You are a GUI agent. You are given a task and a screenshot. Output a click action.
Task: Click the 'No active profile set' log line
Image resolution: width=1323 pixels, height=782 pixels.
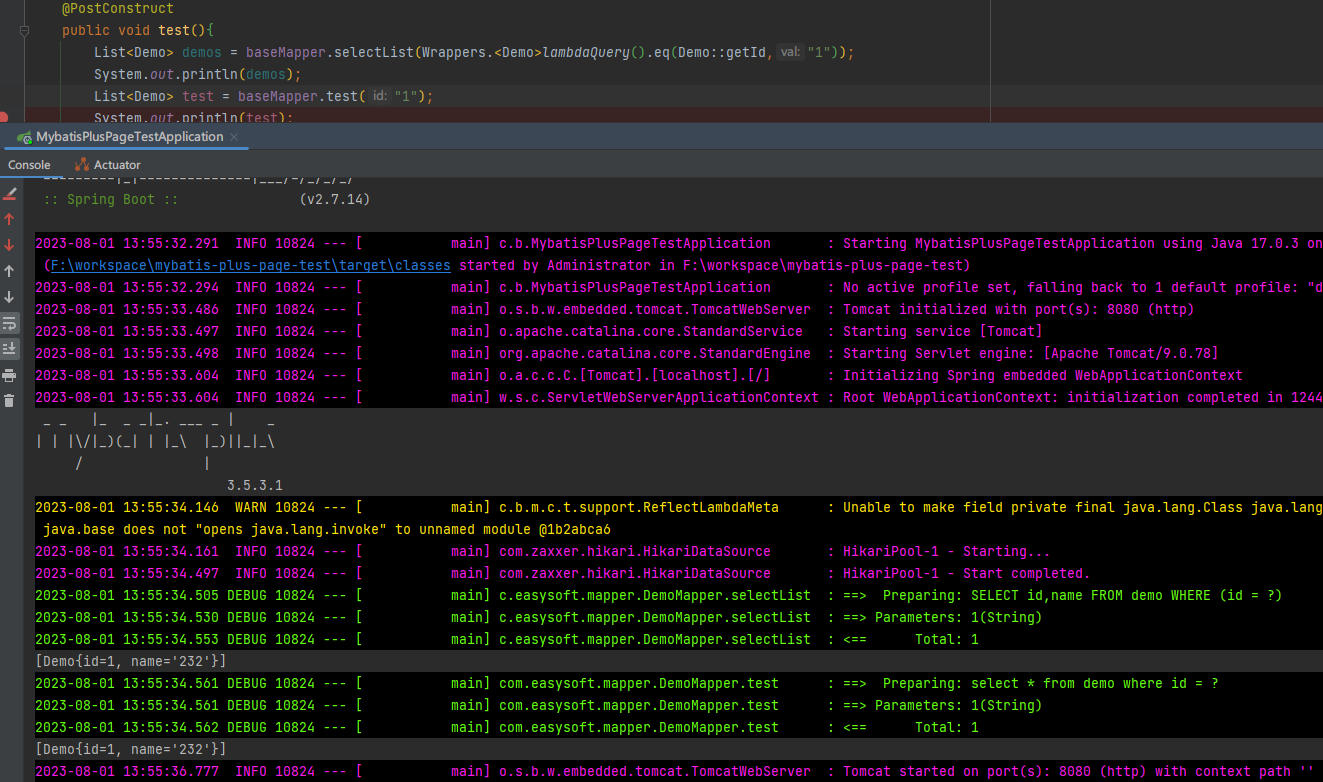point(678,287)
